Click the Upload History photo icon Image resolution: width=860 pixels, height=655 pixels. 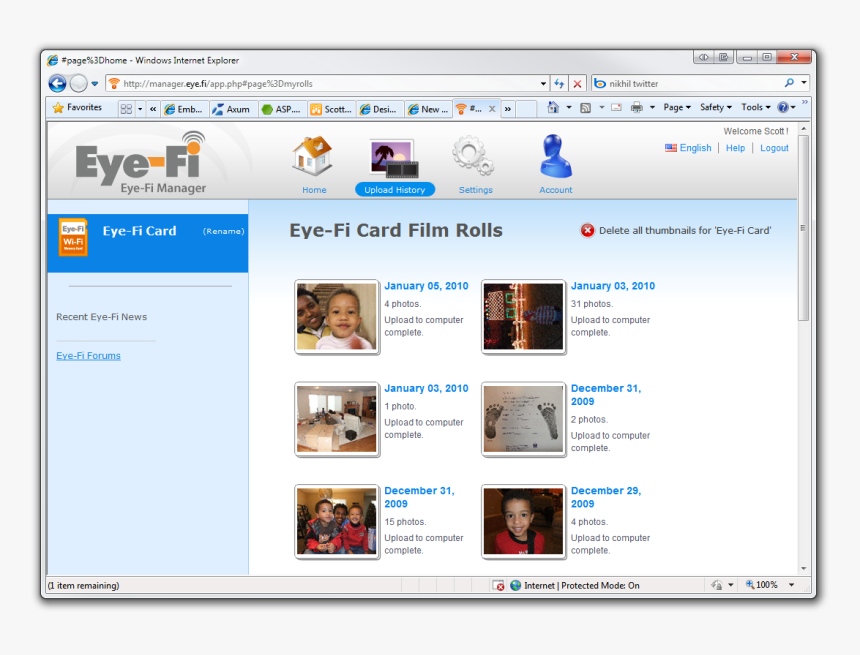394,159
